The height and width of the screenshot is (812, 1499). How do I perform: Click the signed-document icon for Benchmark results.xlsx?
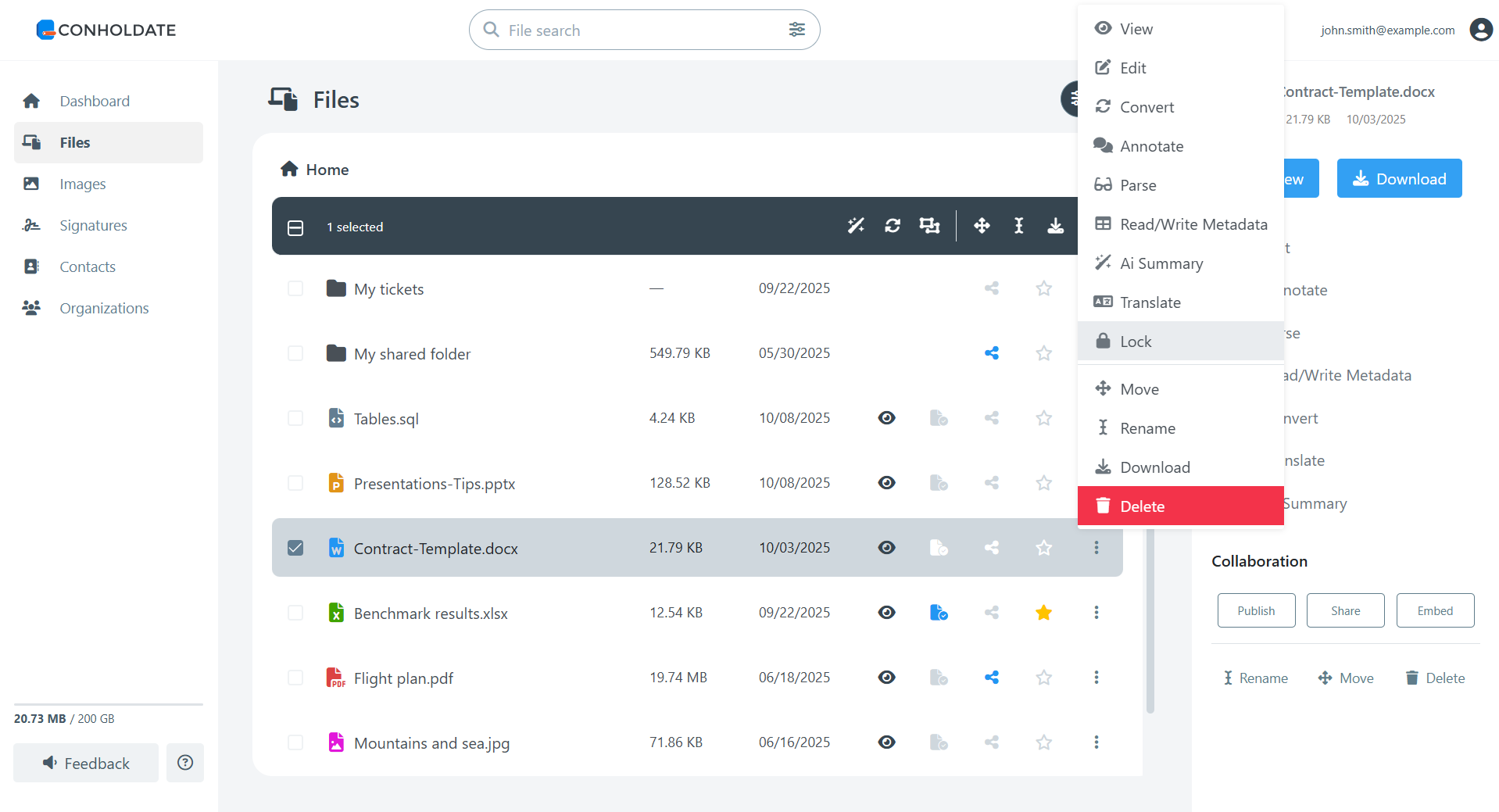tap(939, 613)
